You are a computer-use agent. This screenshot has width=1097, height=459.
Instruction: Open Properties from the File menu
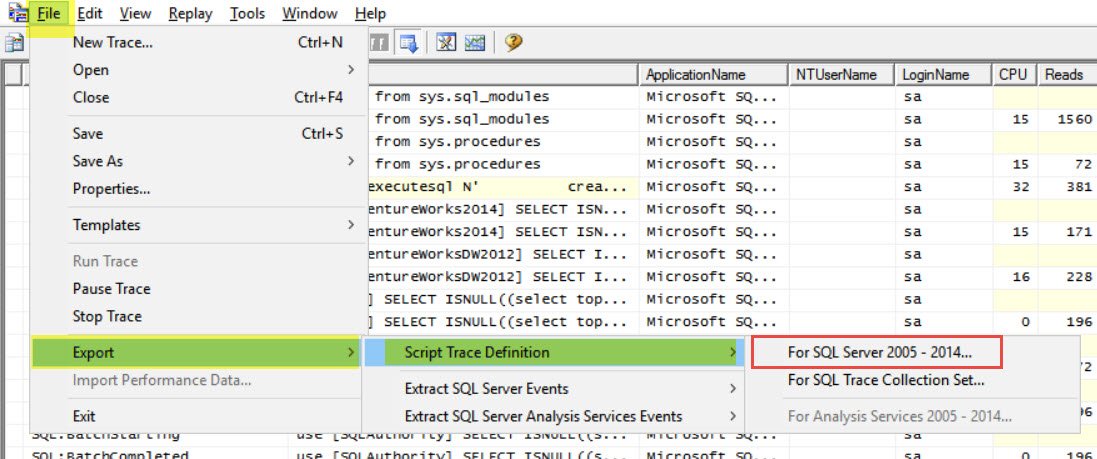pos(111,189)
